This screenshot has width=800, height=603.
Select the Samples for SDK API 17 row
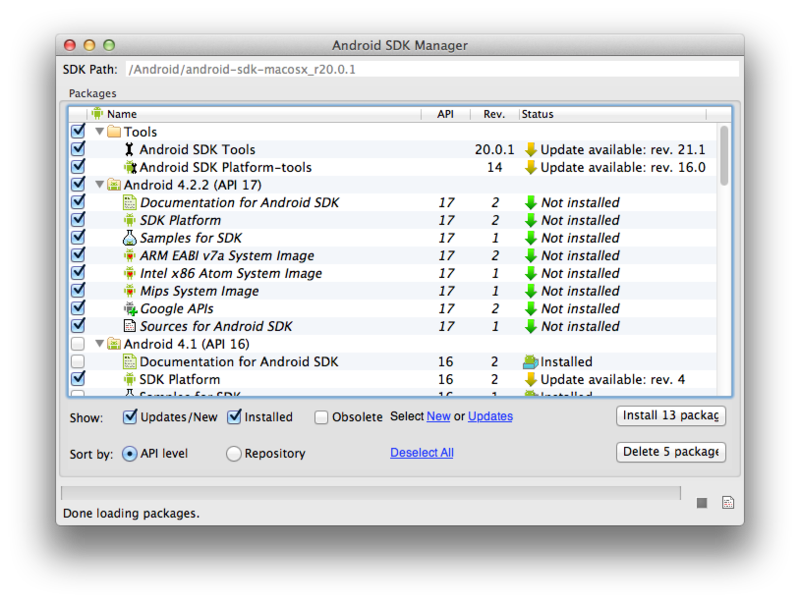(392, 238)
